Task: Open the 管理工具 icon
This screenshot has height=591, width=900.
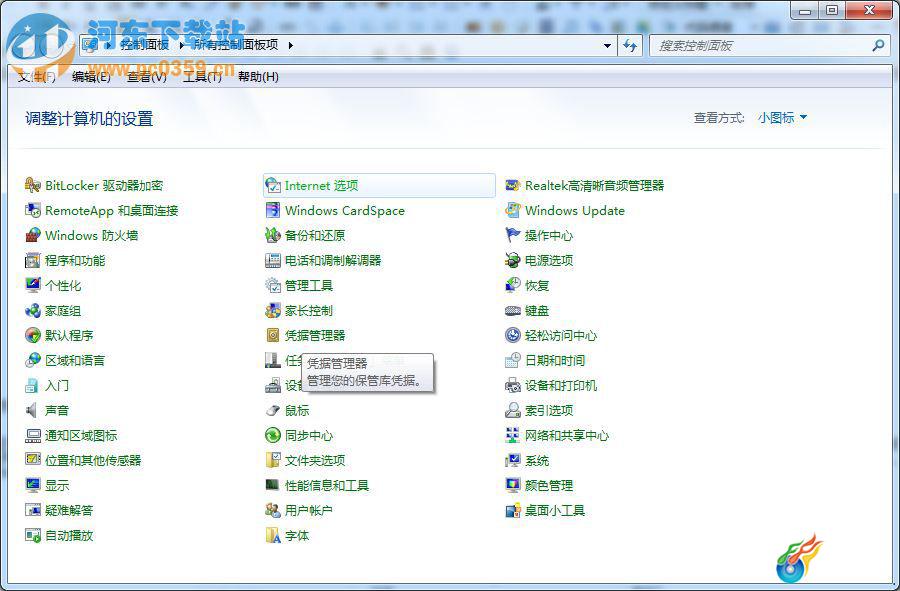Action: (x=273, y=285)
